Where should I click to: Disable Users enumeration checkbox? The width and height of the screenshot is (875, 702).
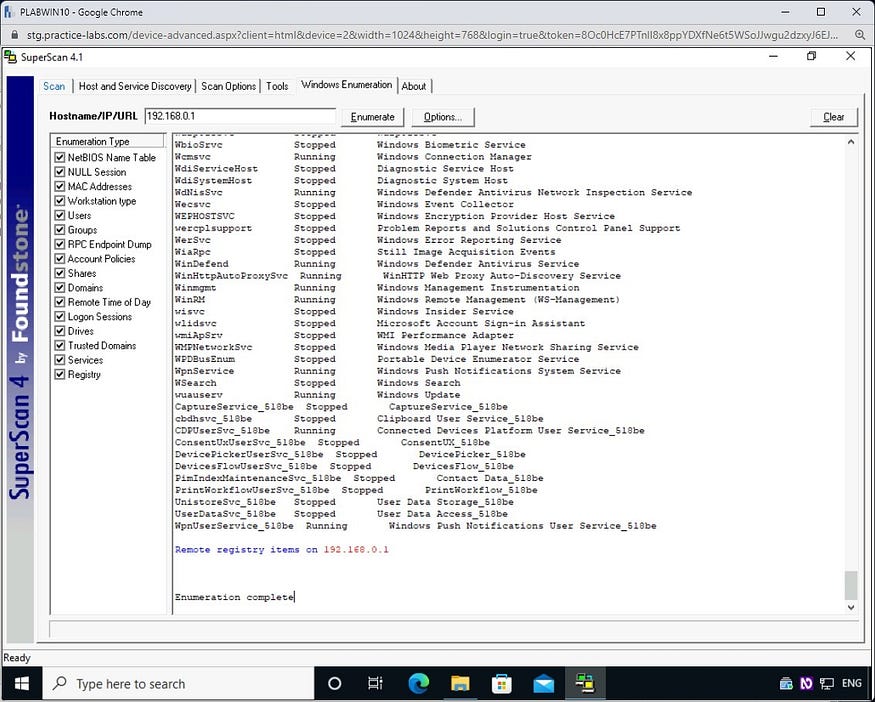point(60,215)
